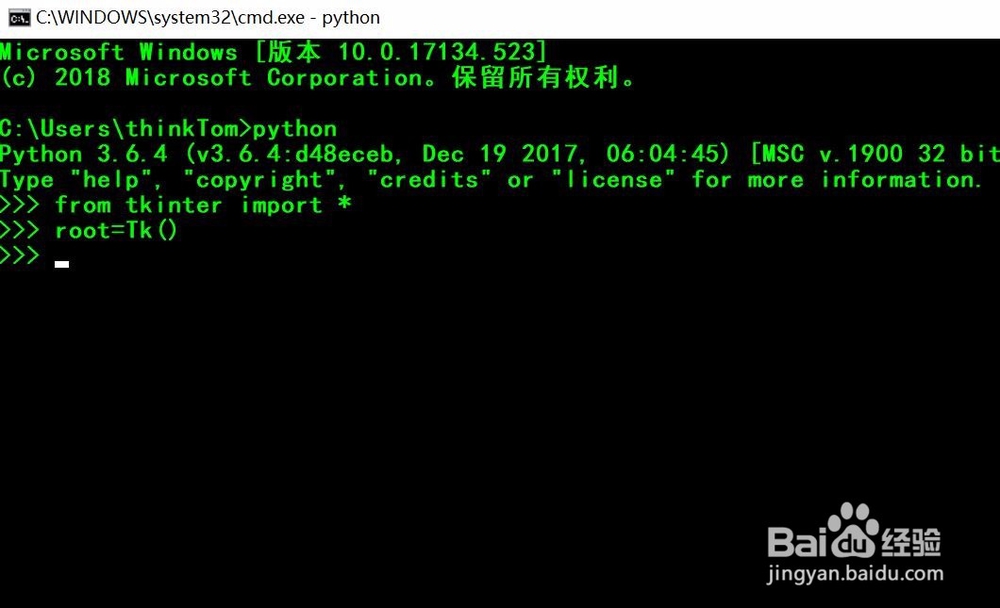The image size is (1000, 608).
Task: Click the 'Python 3.6.4' version text
Action: [x=84, y=154]
